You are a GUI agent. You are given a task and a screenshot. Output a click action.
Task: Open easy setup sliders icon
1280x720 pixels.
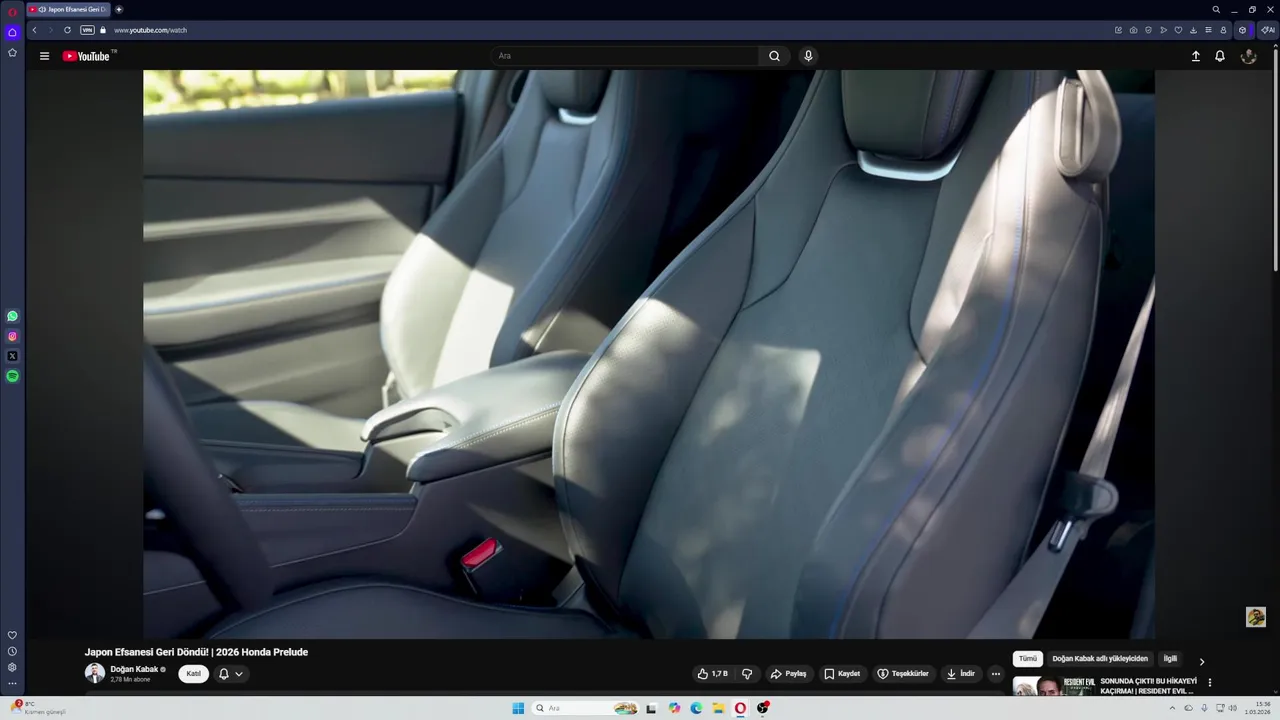(1208, 30)
